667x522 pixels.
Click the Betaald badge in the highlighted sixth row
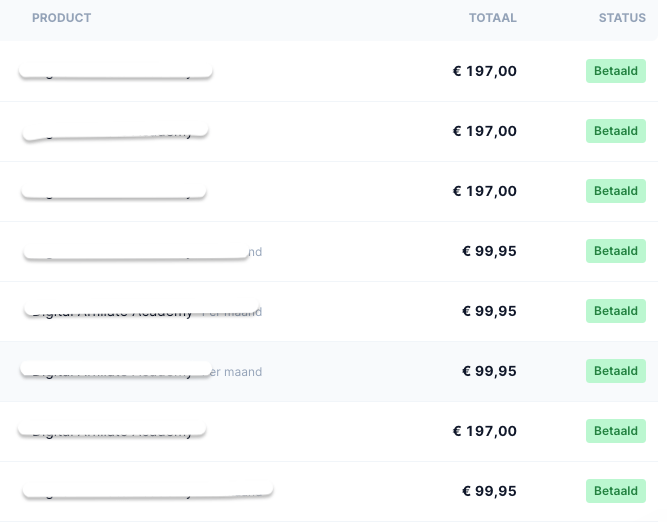pyautogui.click(x=615, y=371)
